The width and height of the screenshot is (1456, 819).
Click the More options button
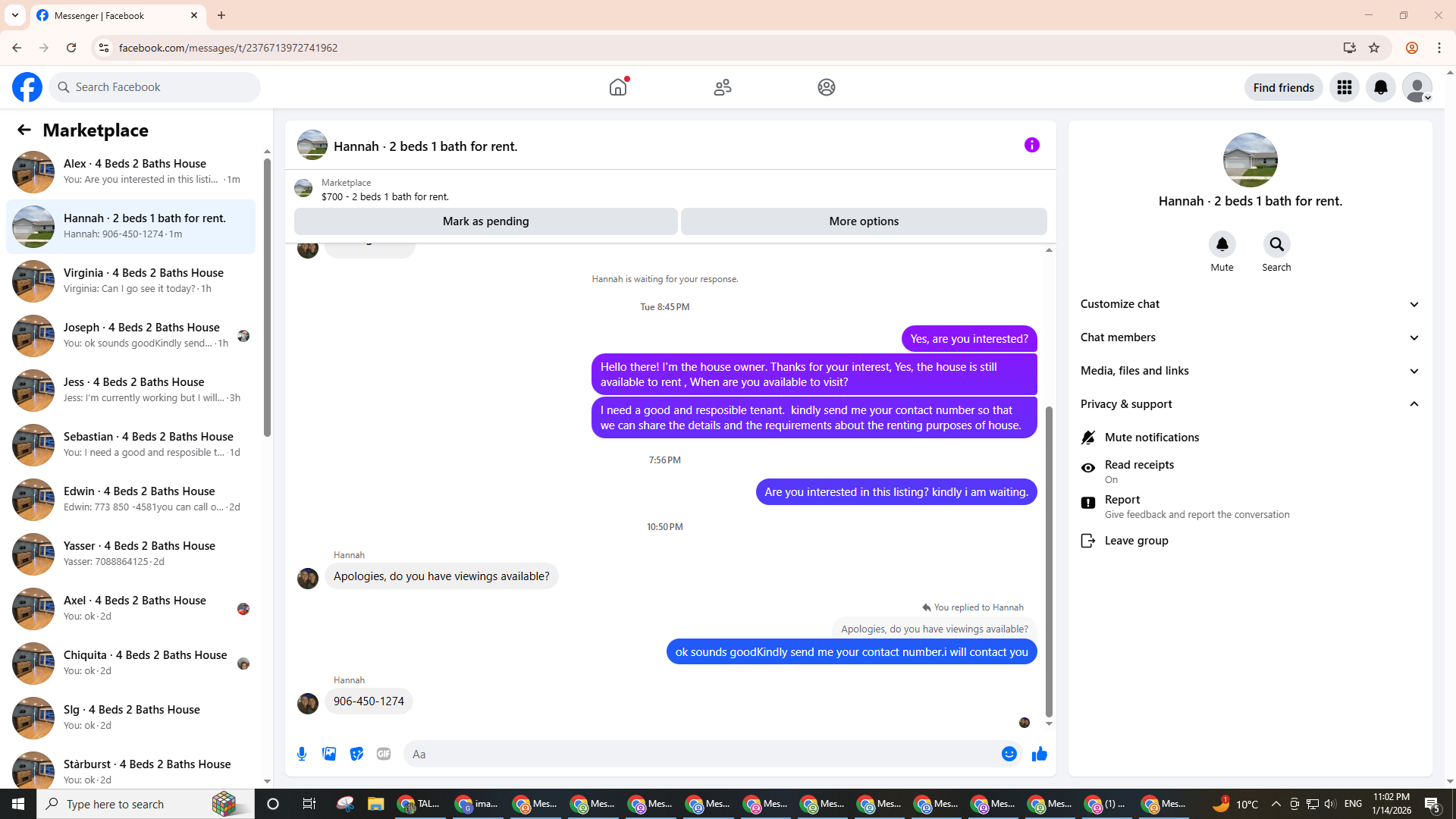click(x=863, y=221)
